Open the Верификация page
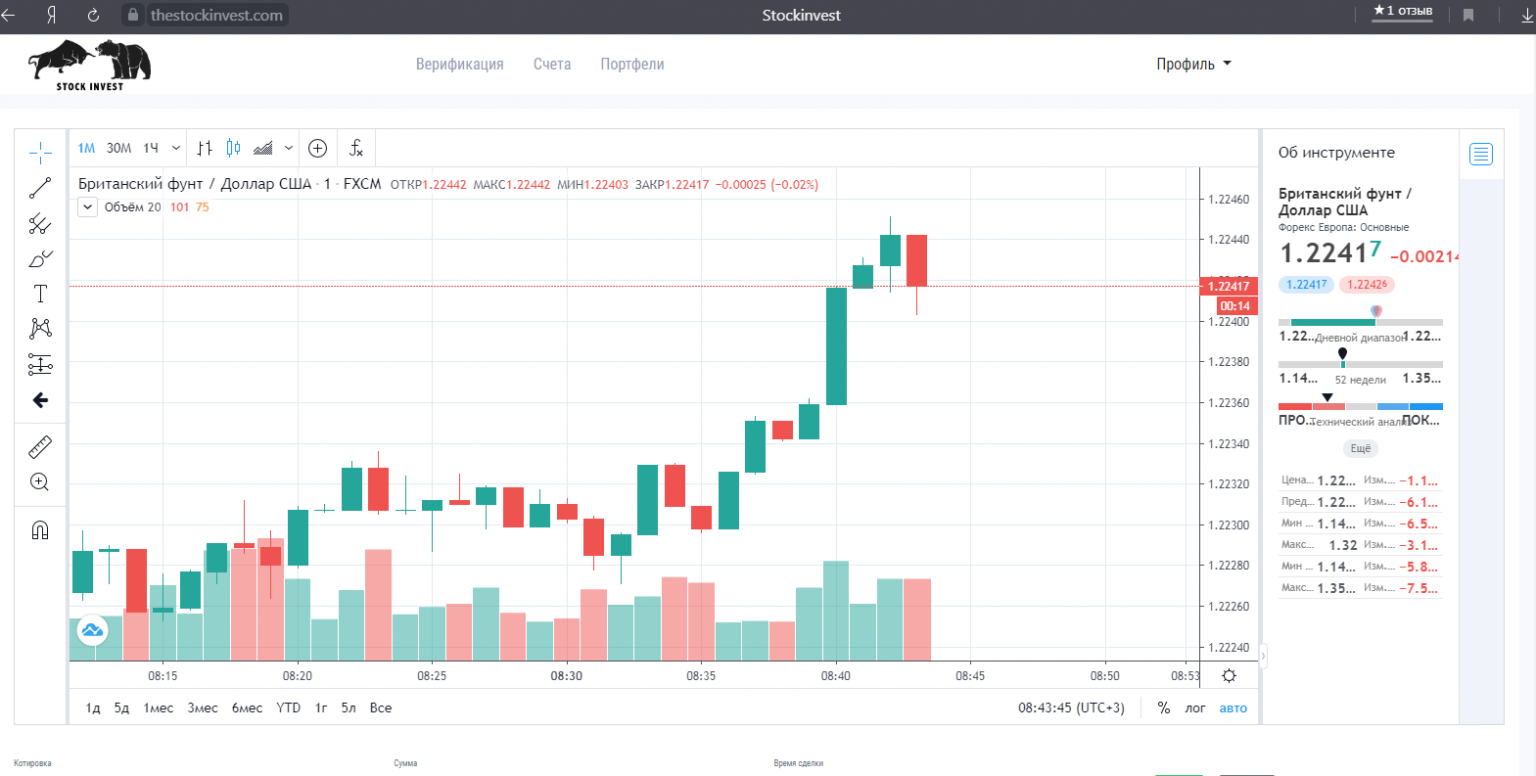Screen dimensions: 1536x776 click(460, 64)
